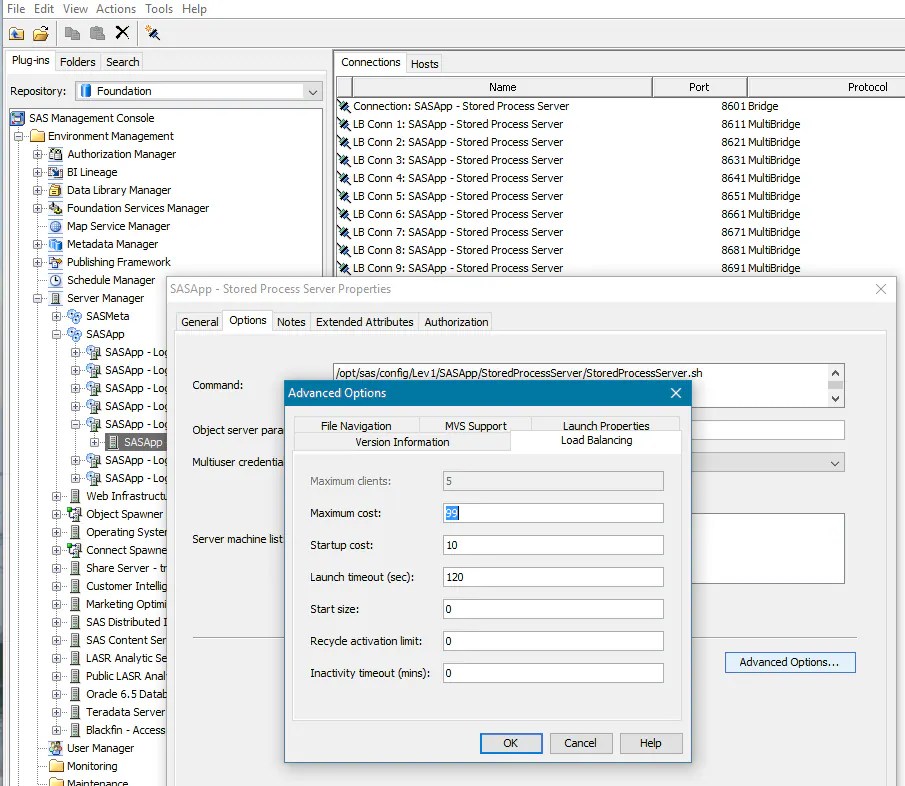Click the Authorization Manager icon
The image size is (905, 786).
(55, 154)
